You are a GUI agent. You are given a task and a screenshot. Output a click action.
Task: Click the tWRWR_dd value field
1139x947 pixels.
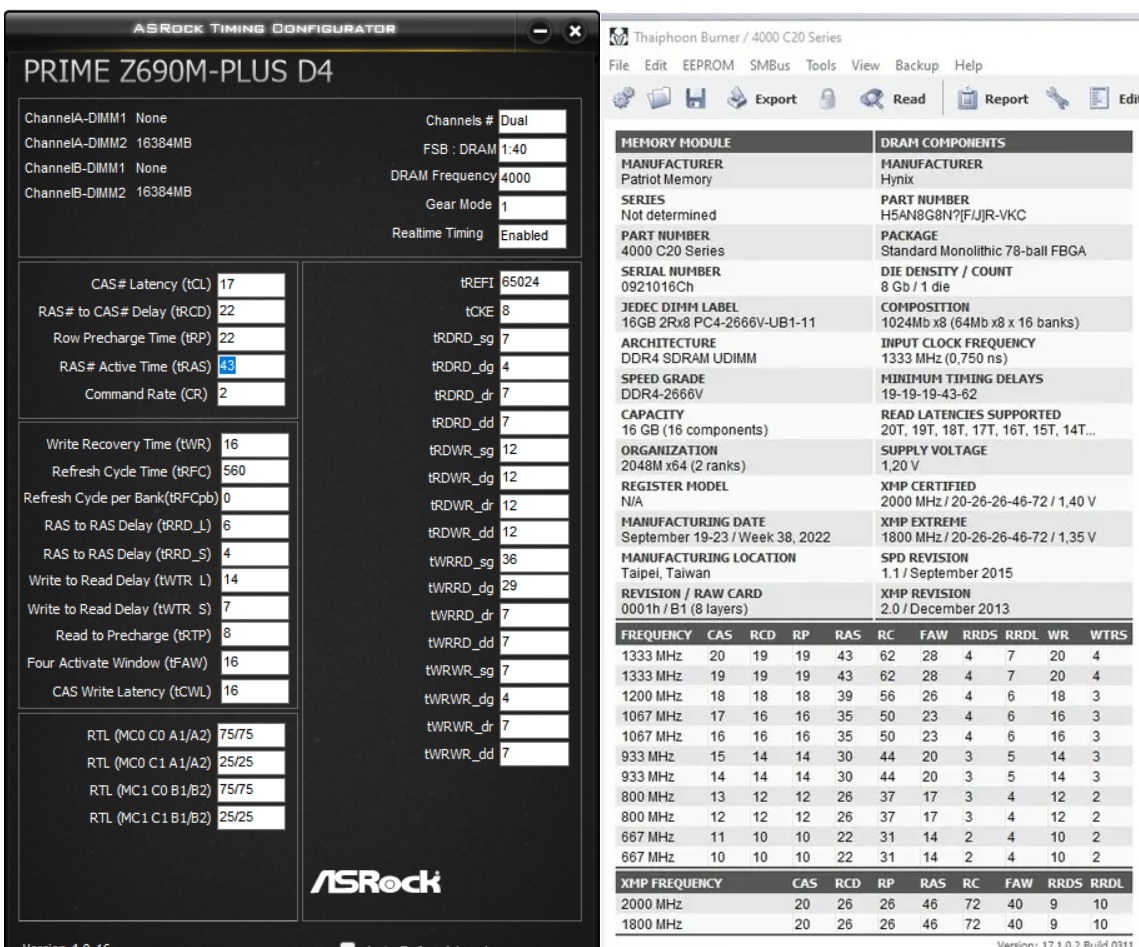click(x=534, y=754)
